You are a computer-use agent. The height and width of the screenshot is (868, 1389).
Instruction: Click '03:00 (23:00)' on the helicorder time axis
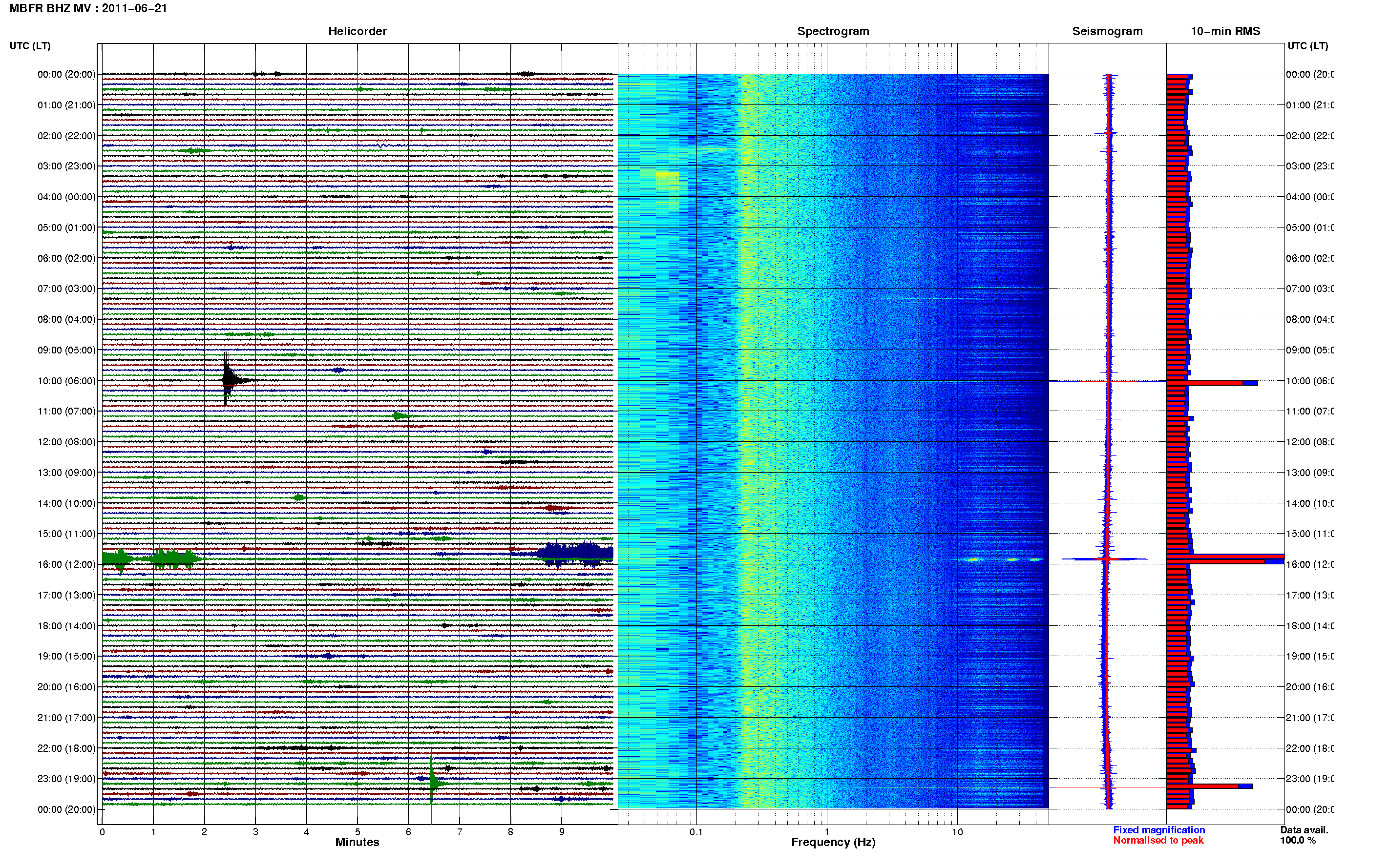[66, 166]
